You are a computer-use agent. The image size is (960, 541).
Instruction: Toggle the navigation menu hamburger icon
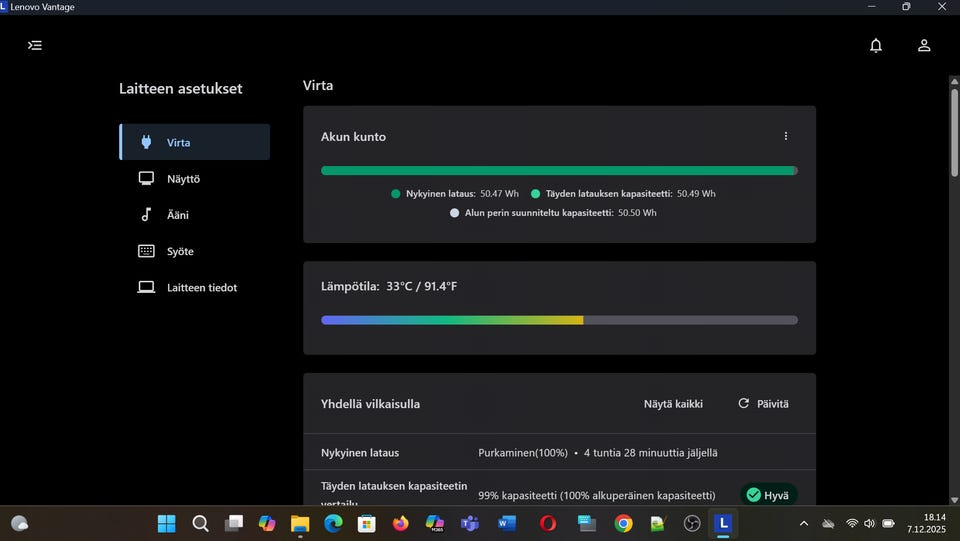tap(35, 45)
